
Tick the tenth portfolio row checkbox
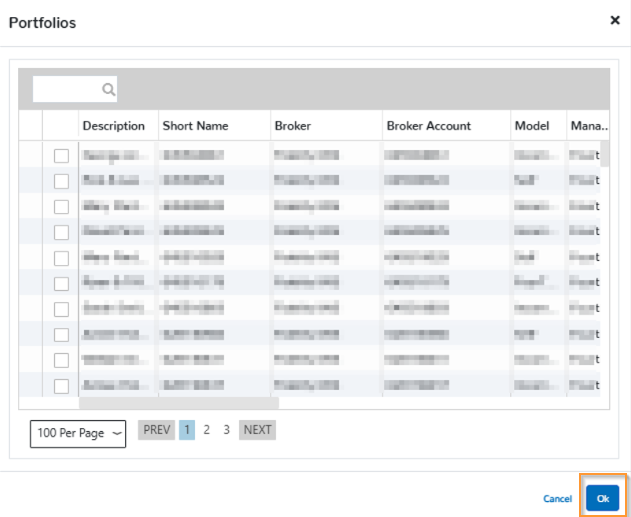(x=61, y=386)
